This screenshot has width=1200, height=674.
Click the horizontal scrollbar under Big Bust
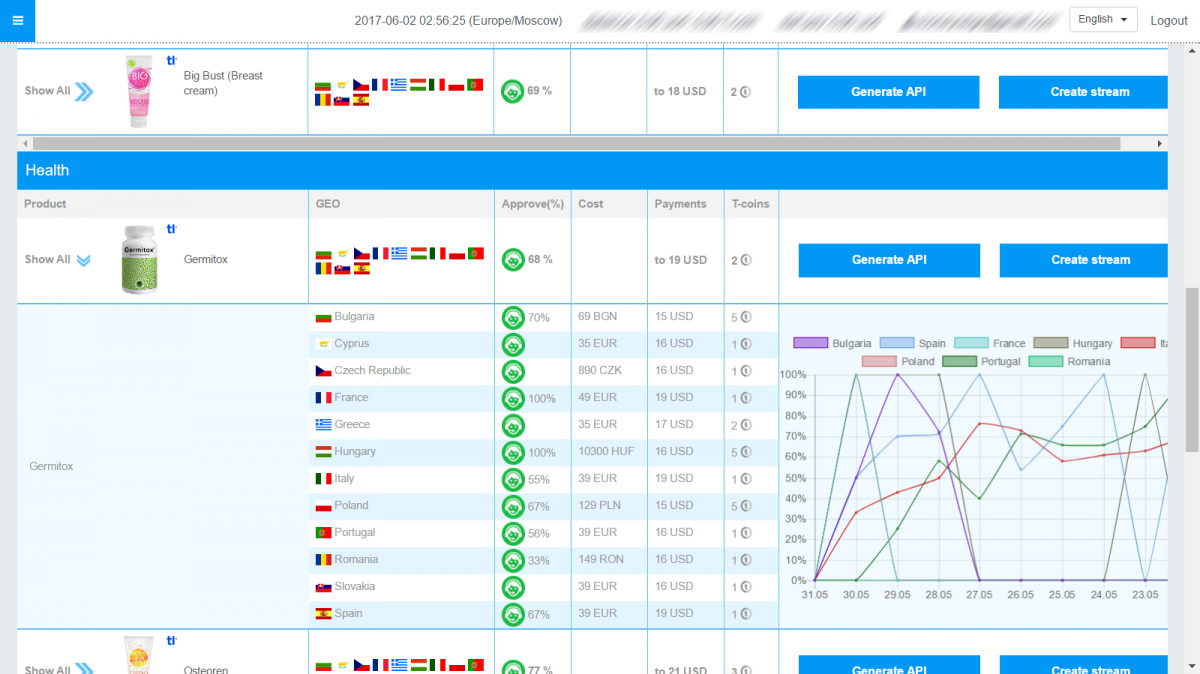pyautogui.click(x=580, y=144)
